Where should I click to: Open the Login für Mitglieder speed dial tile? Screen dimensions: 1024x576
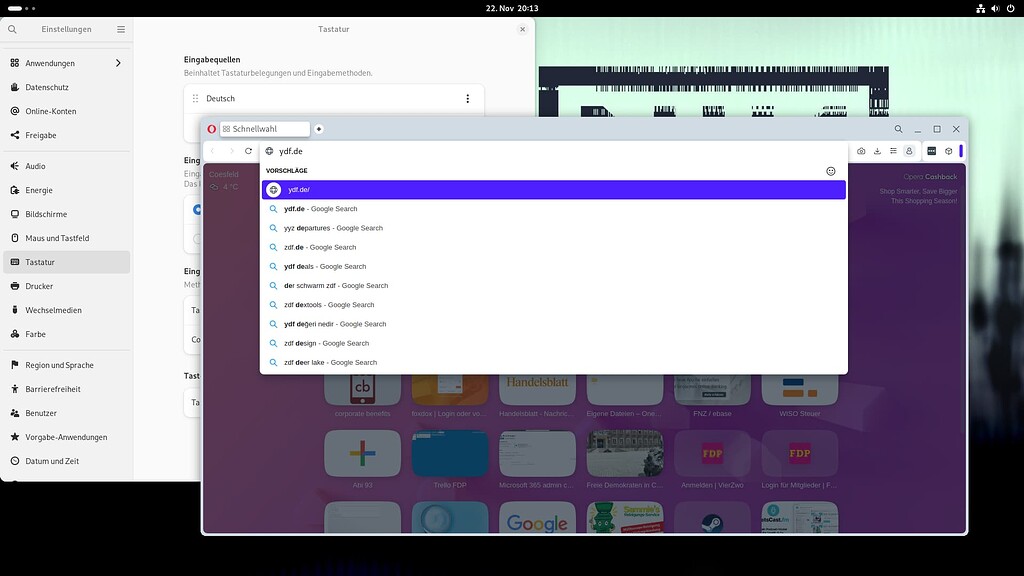(800, 453)
